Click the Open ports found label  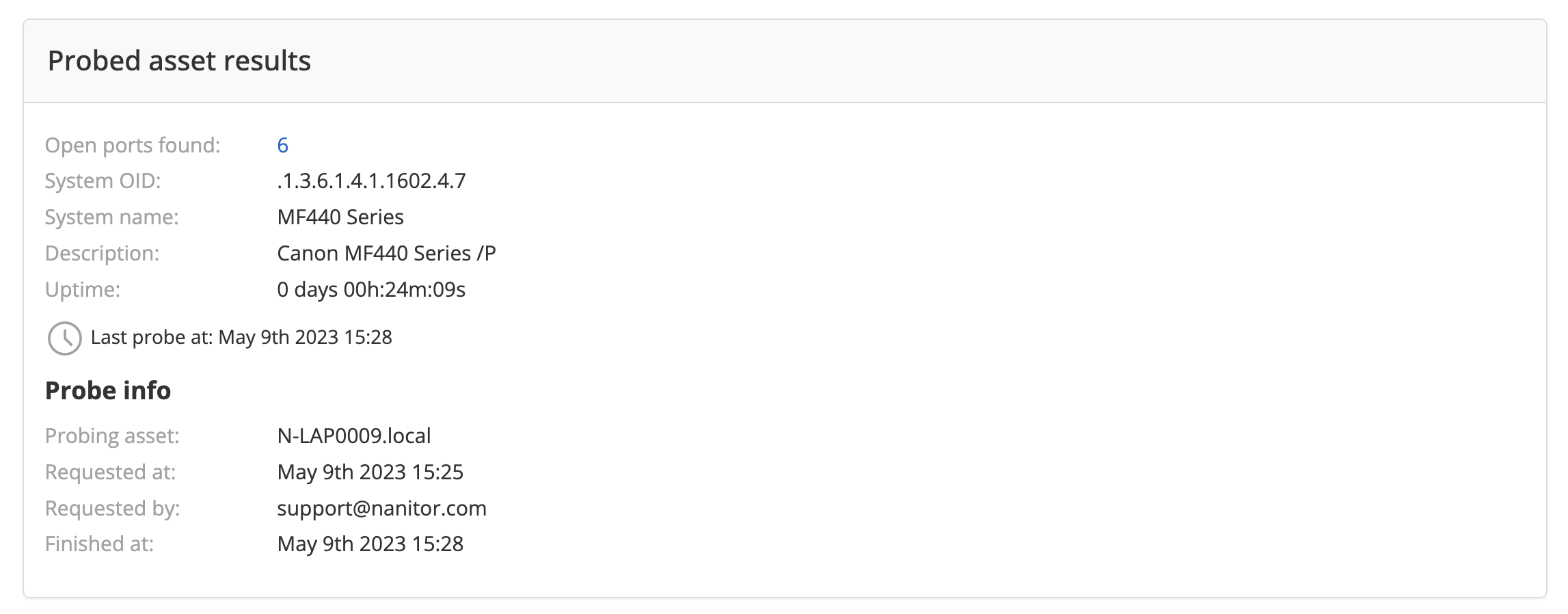133,145
